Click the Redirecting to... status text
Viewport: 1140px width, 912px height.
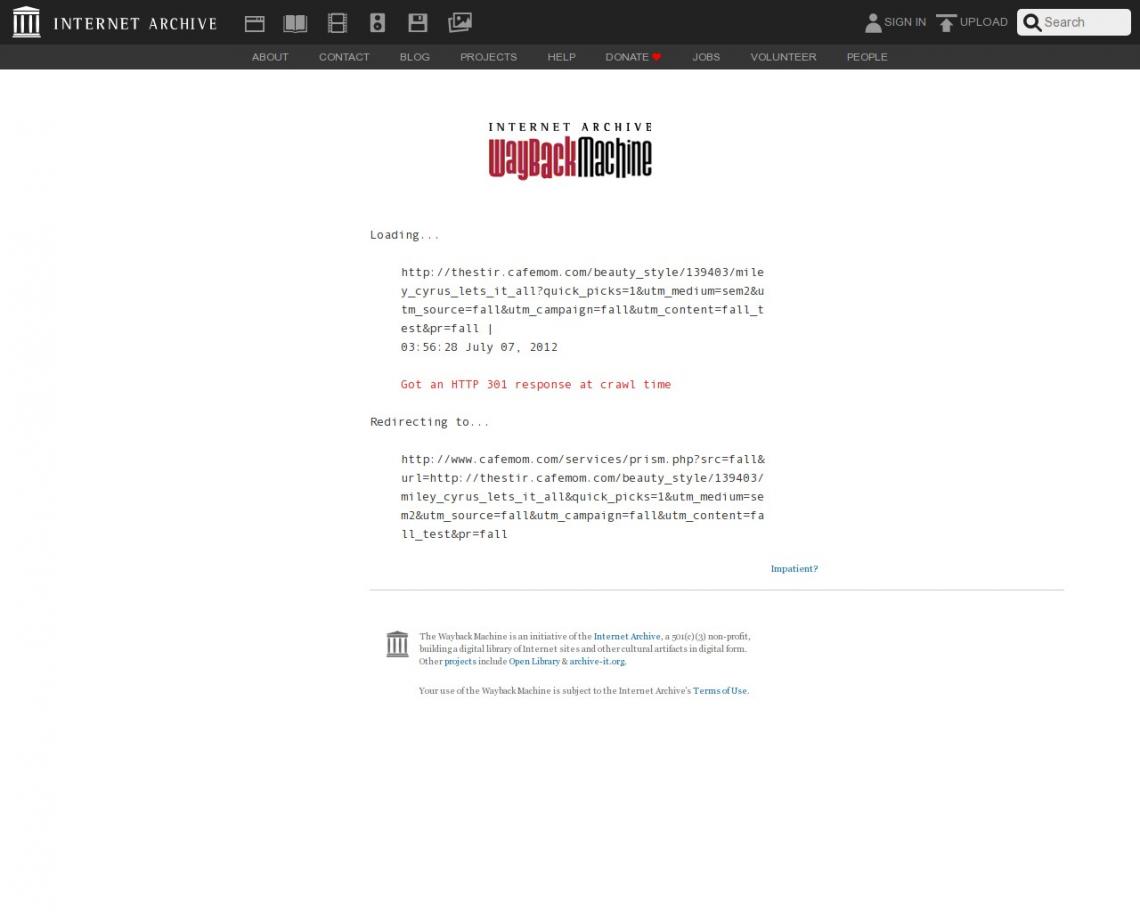(429, 422)
